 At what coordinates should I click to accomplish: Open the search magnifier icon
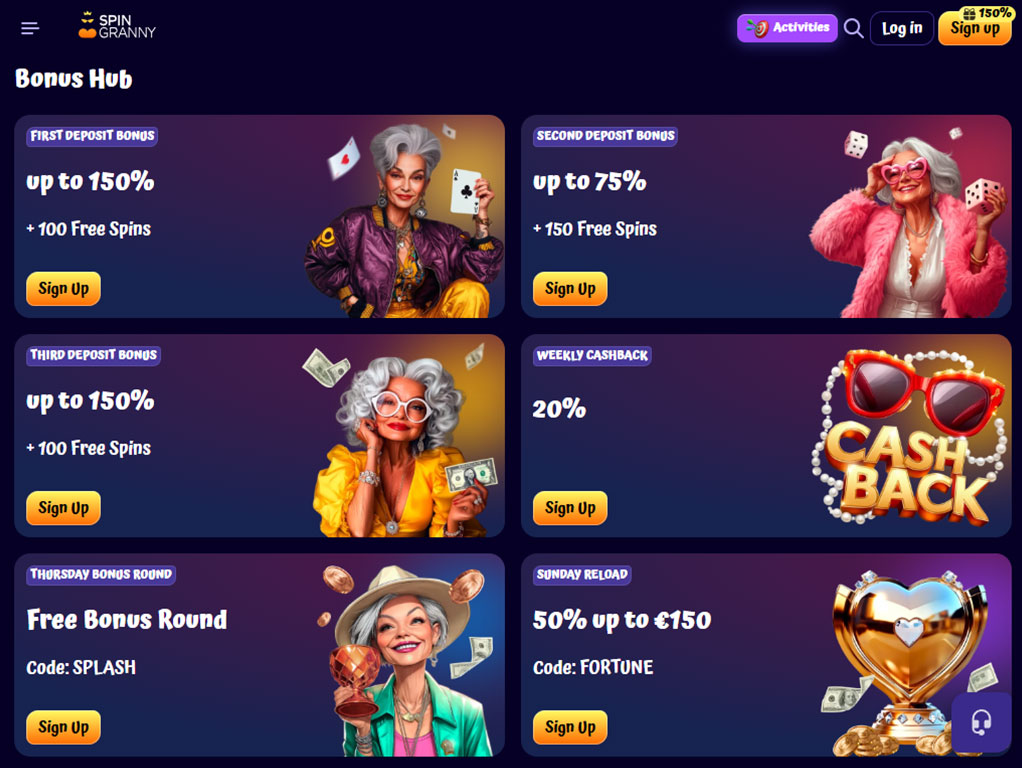point(853,28)
